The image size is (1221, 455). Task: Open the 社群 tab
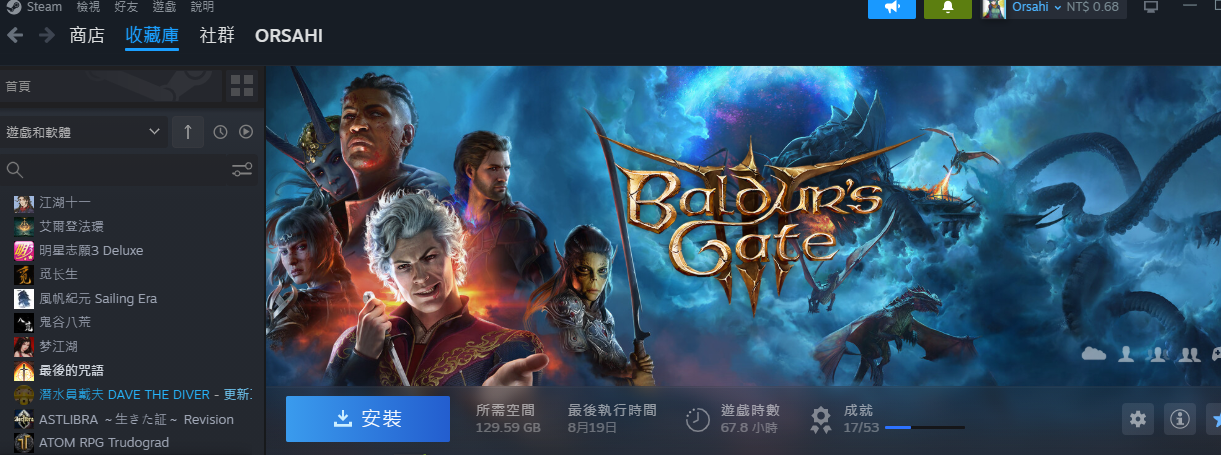[x=217, y=36]
